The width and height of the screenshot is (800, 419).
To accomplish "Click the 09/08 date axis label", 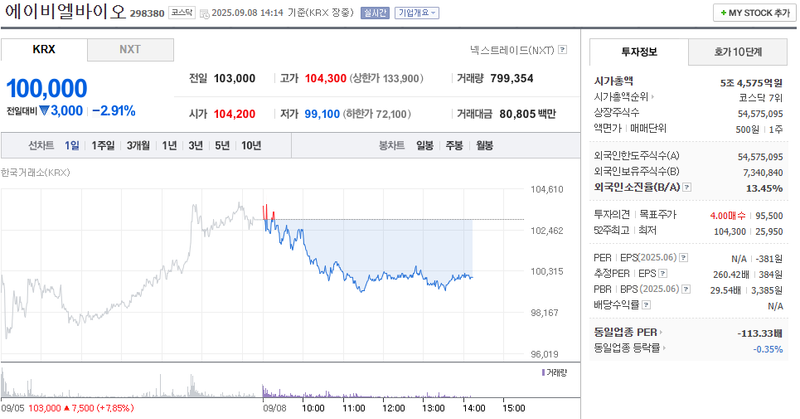I will point(274,408).
